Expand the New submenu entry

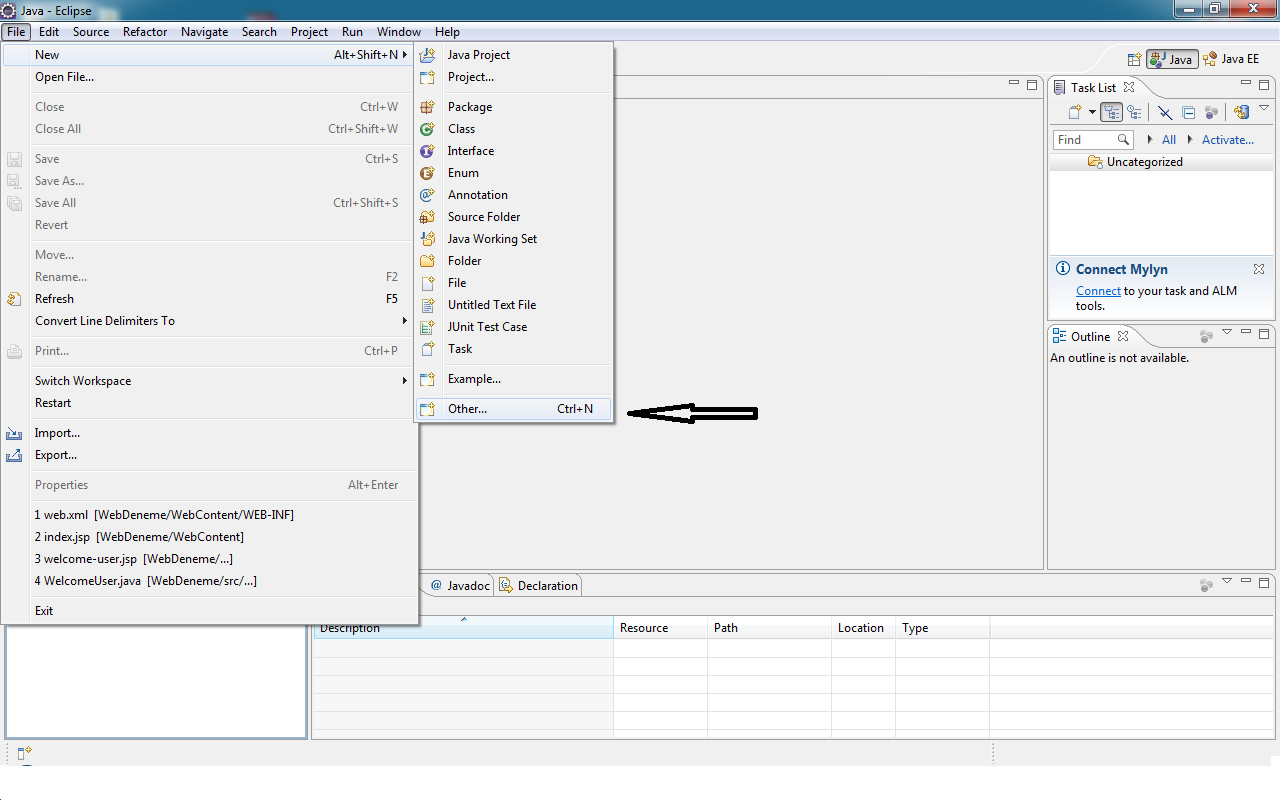208,55
